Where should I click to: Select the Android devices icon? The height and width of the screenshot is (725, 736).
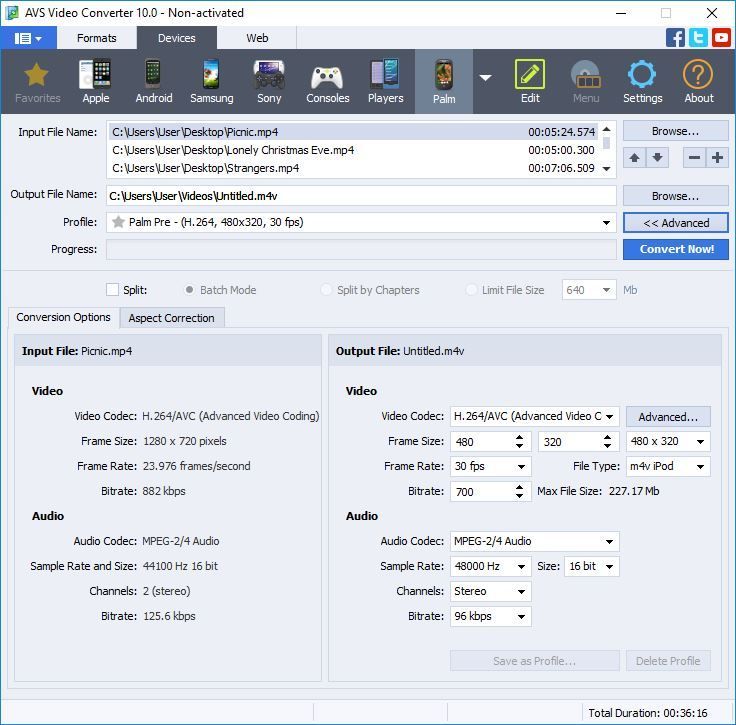(x=153, y=82)
